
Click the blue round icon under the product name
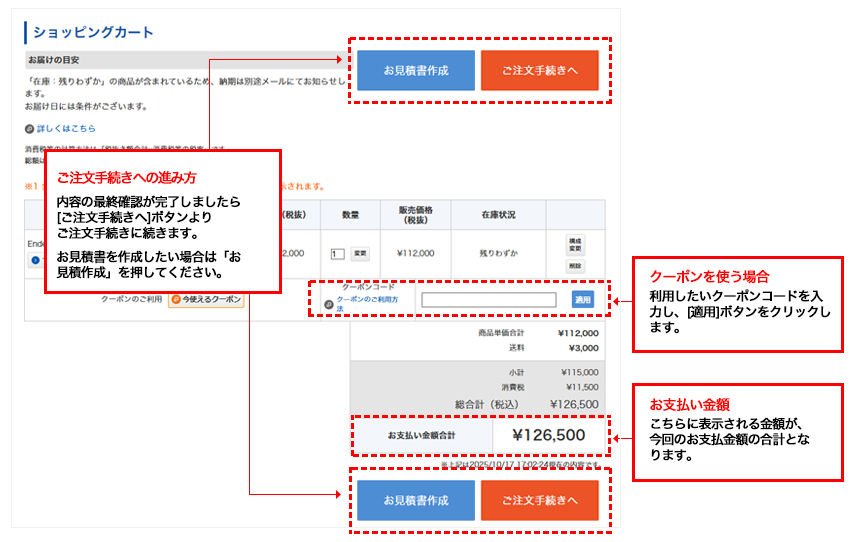click(x=35, y=260)
